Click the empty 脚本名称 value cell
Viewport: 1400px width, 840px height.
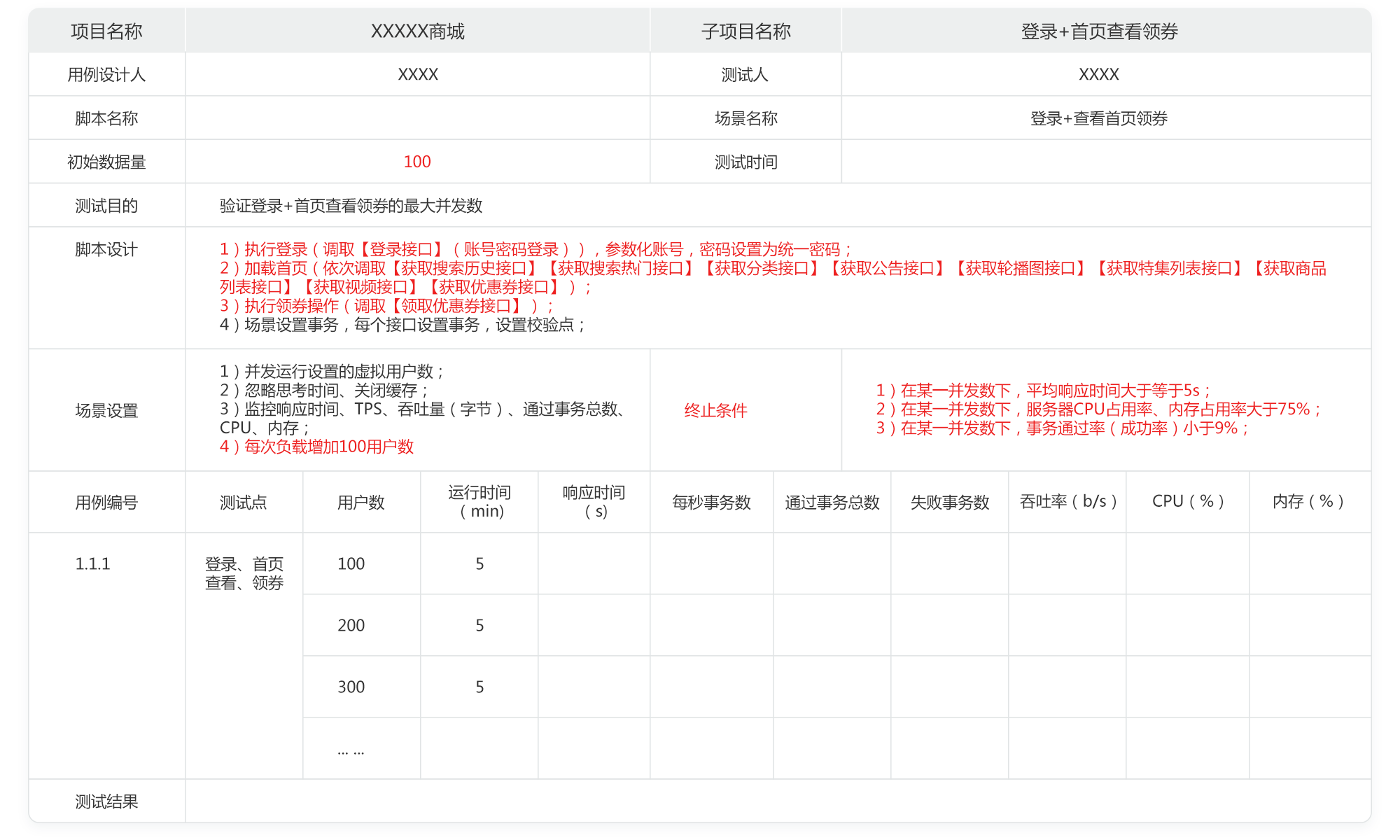pyautogui.click(x=417, y=118)
